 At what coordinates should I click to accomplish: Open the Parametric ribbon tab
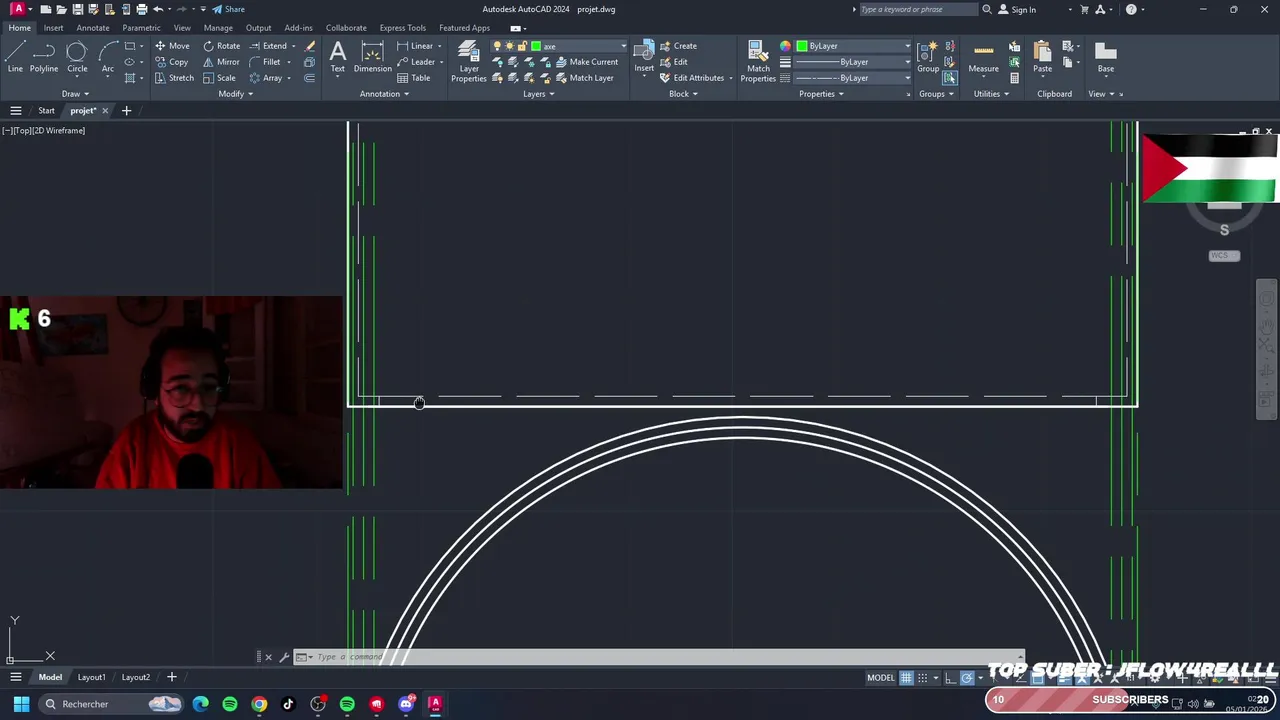click(141, 28)
